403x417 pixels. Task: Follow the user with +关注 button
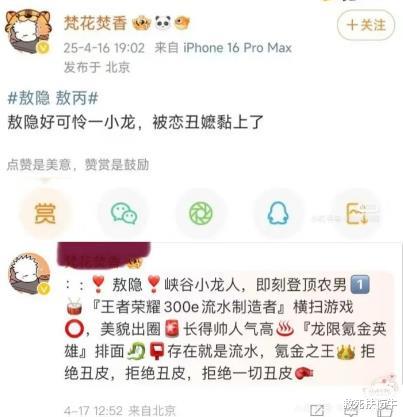(366, 25)
